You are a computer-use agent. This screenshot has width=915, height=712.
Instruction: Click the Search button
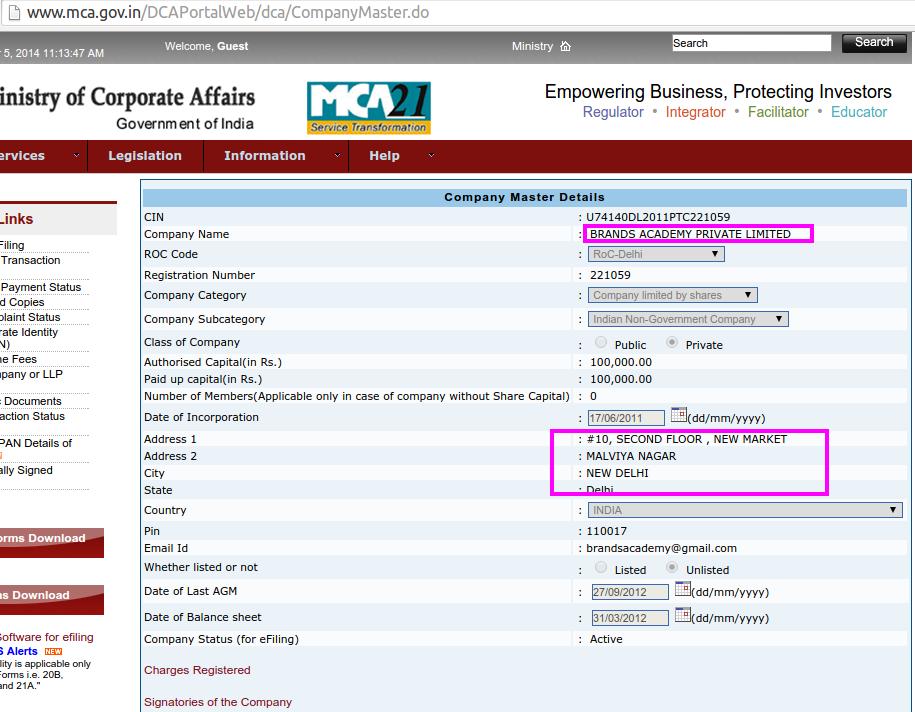tap(874, 43)
